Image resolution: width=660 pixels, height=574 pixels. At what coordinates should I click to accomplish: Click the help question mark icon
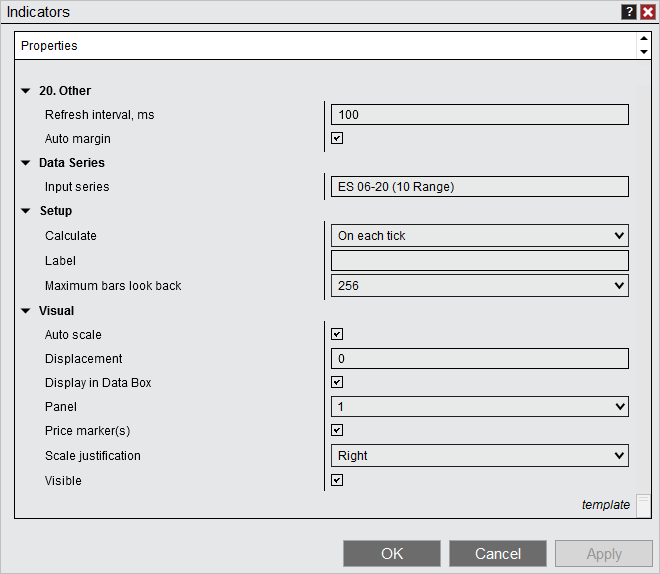pos(629,12)
